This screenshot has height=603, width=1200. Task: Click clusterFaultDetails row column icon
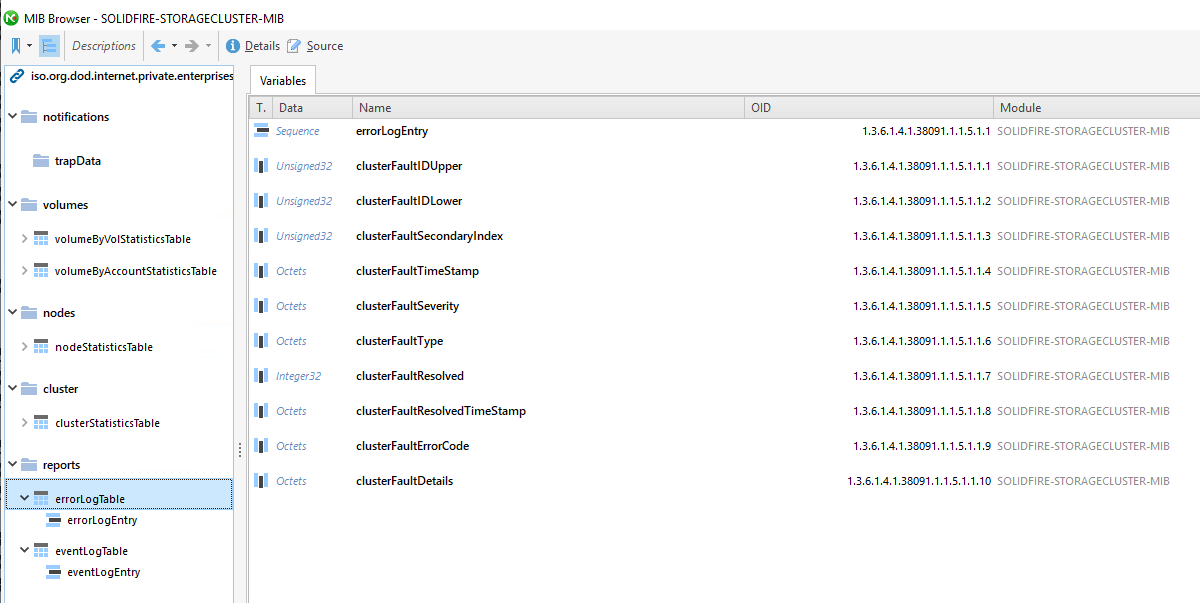(261, 481)
